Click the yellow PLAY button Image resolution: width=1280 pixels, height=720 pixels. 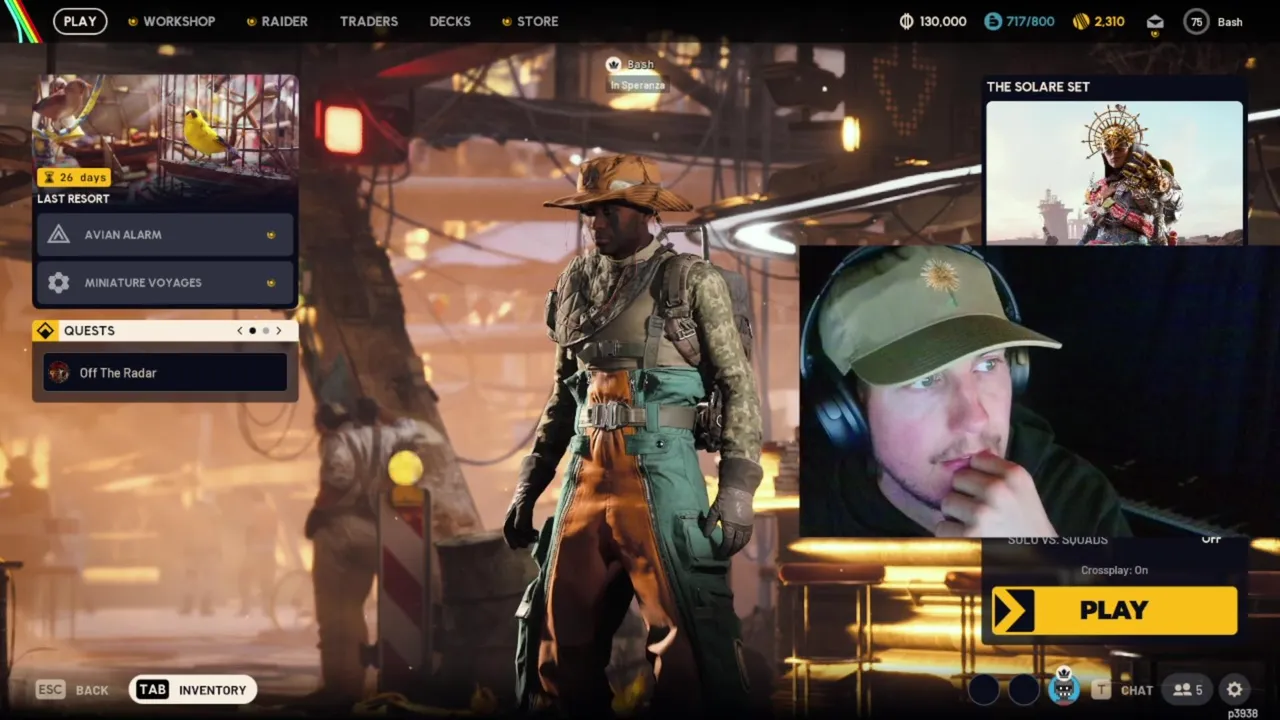pos(1114,610)
